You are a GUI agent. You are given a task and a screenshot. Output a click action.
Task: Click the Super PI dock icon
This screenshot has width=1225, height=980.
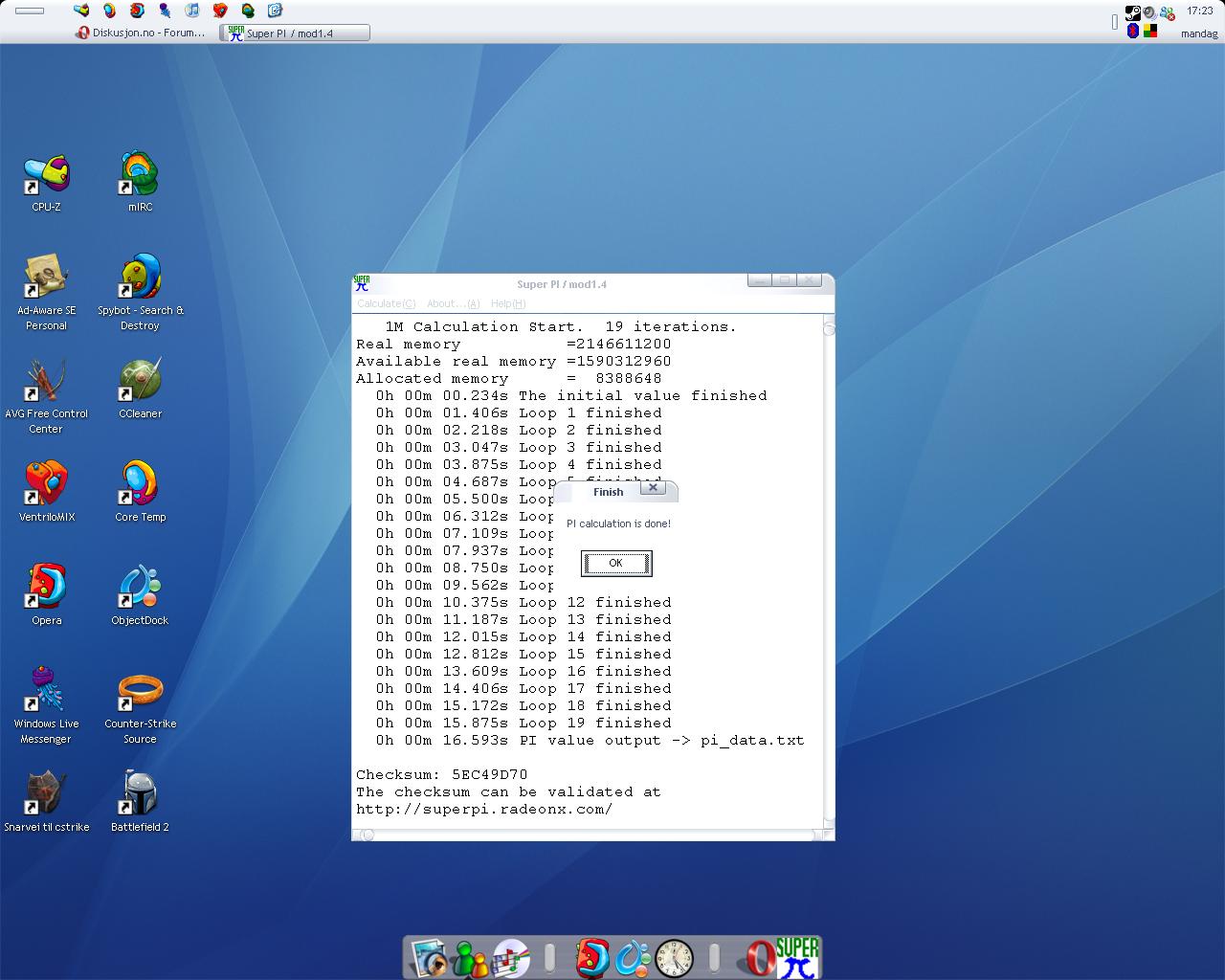click(797, 957)
